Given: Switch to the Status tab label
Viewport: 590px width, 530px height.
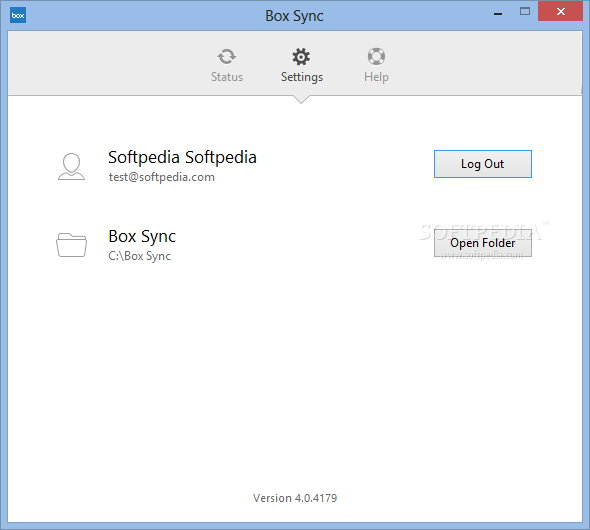Looking at the screenshot, I should tap(227, 77).
